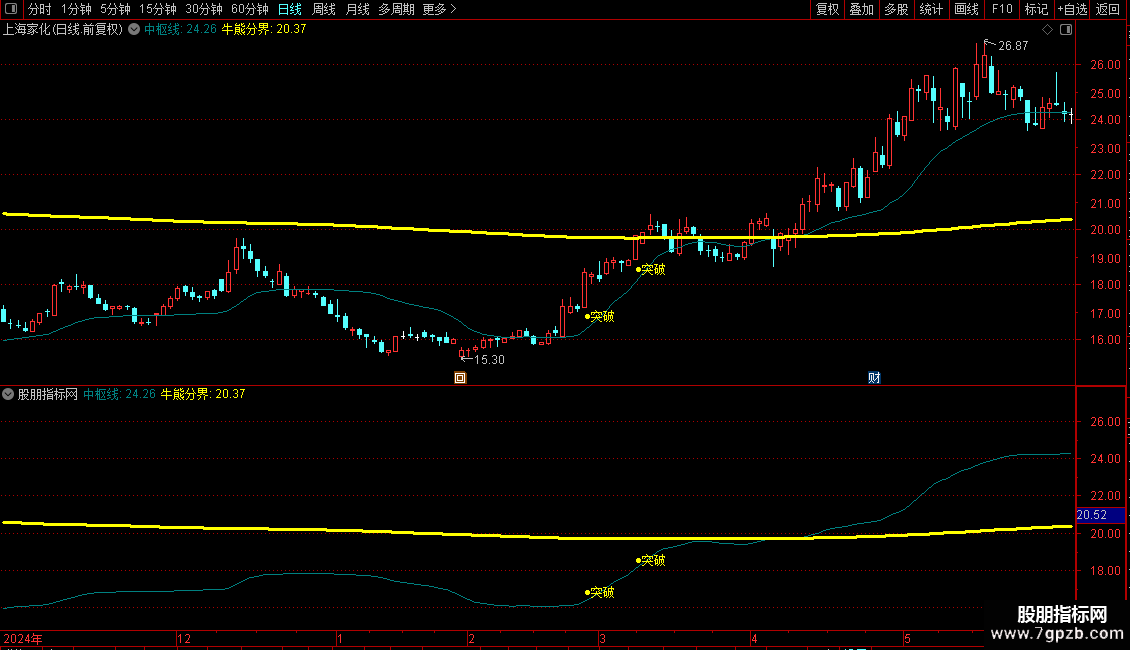Open the 多周期 multi-period view

[x=396, y=9]
